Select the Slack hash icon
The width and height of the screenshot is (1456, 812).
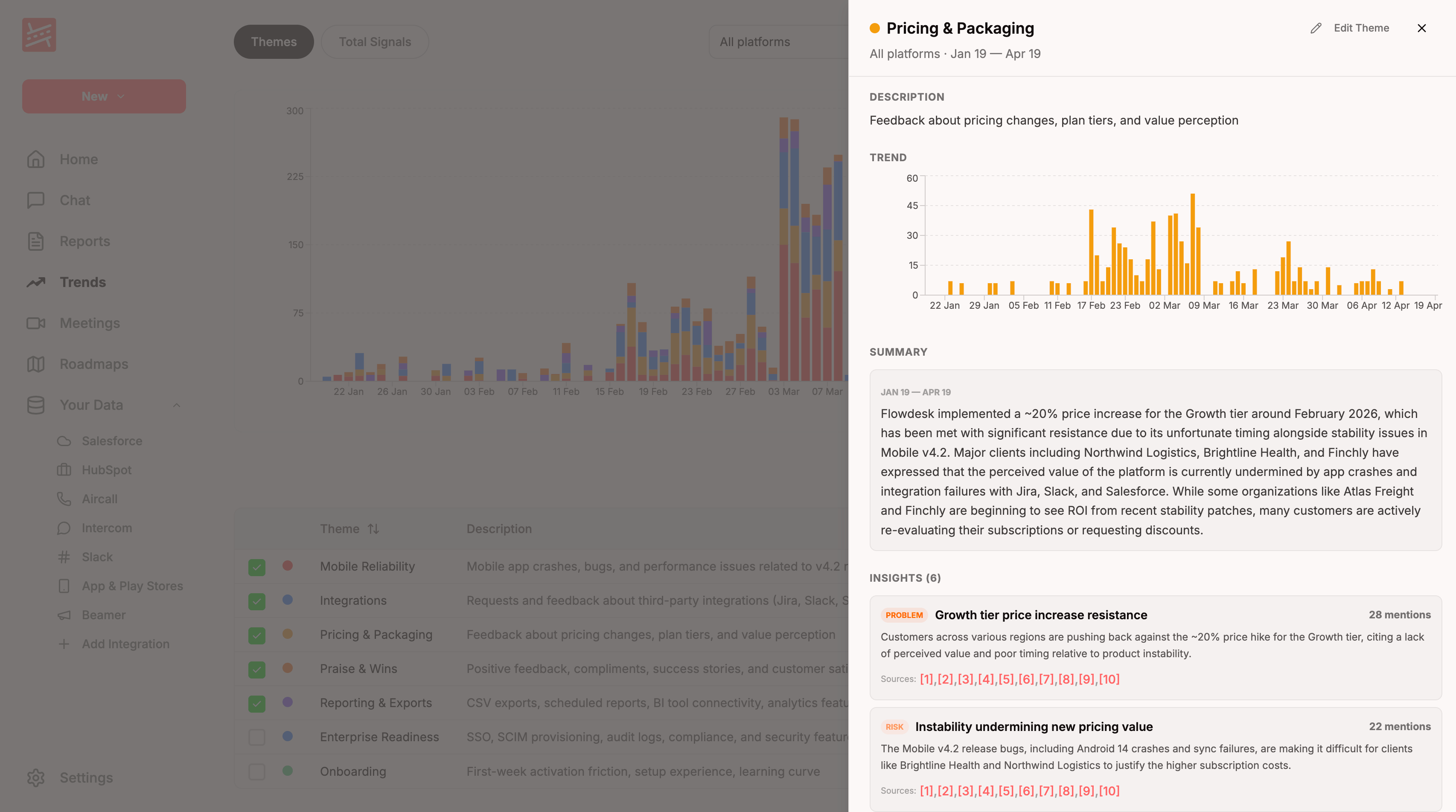(64, 557)
